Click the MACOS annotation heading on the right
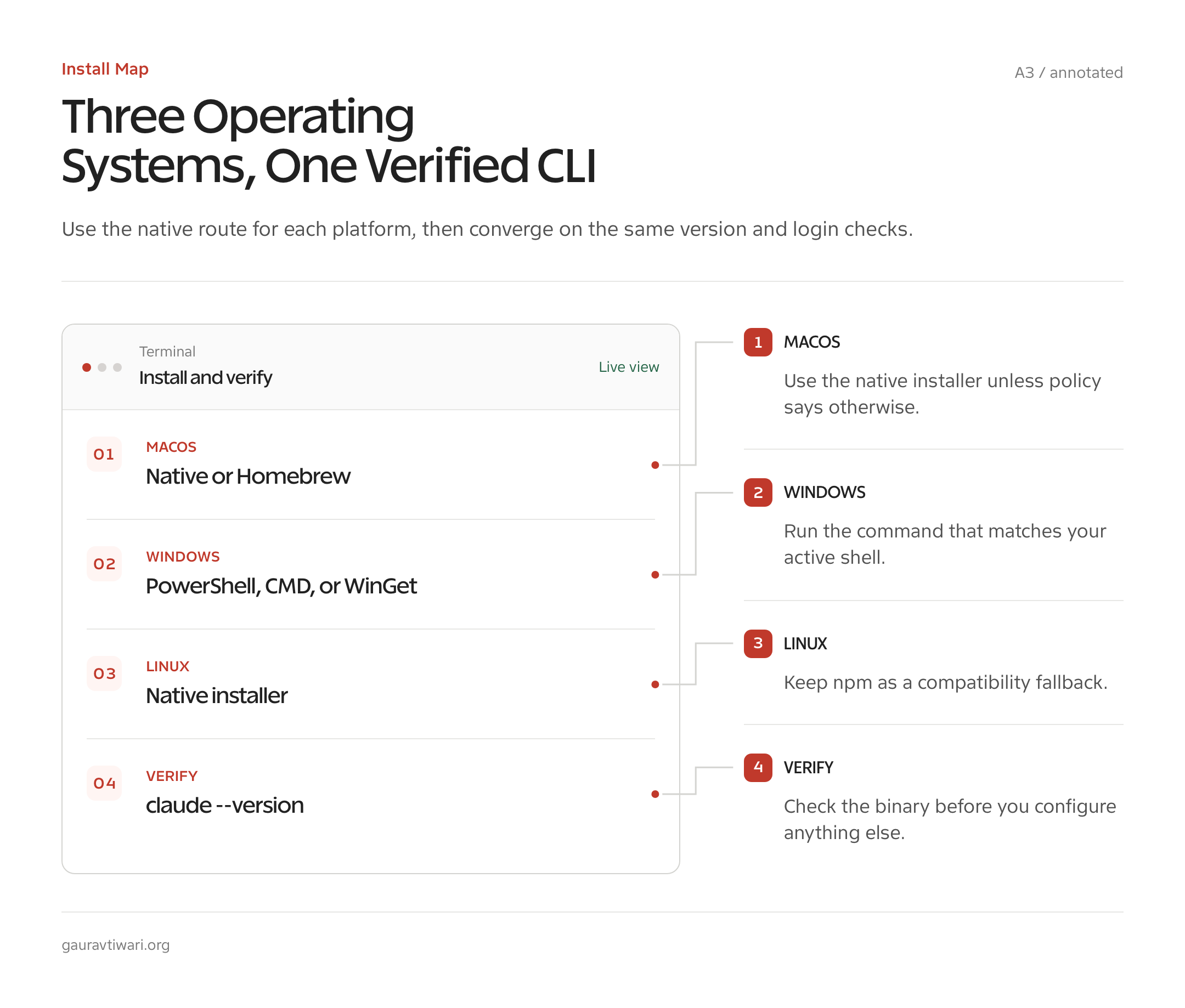This screenshot has height=1008, width=1185. click(811, 342)
